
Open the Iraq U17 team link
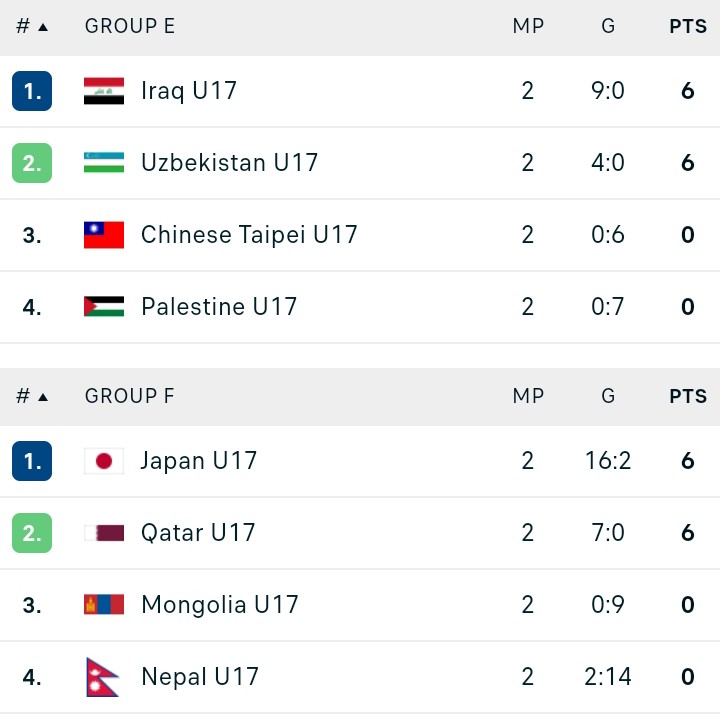pos(189,91)
